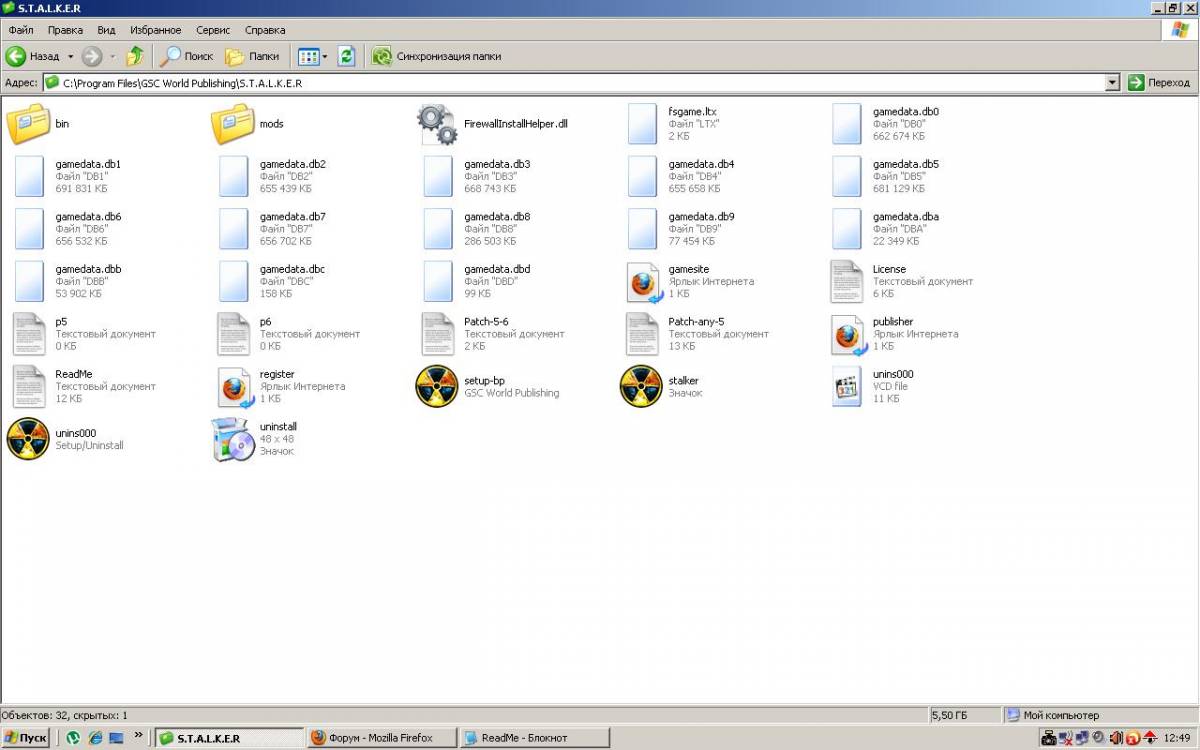Select the gamedata.db2 file name
The height and width of the screenshot is (750, 1200).
pyautogui.click(x=293, y=164)
